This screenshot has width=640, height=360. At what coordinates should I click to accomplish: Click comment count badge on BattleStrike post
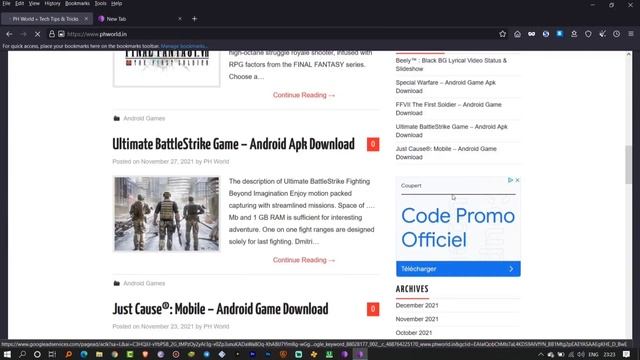point(373,144)
